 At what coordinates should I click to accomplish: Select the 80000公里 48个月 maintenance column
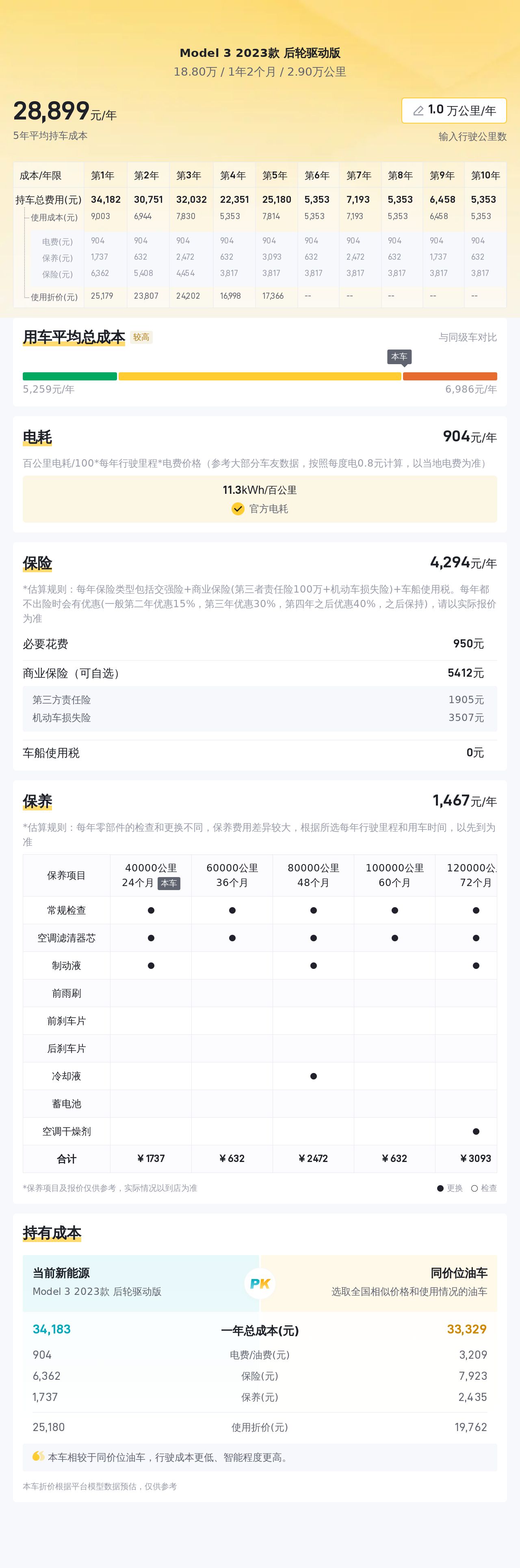[313, 875]
